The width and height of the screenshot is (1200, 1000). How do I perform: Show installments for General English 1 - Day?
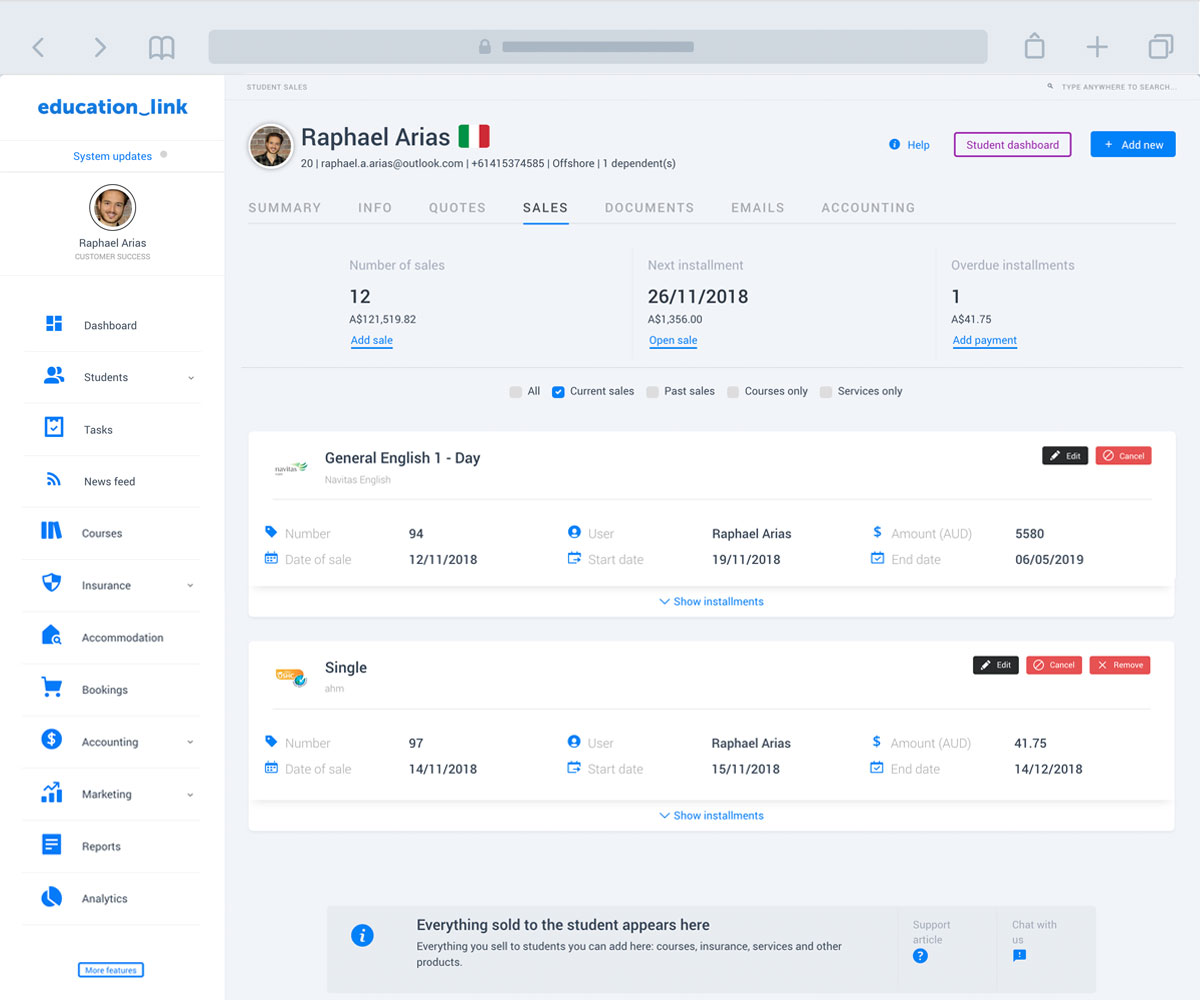pos(711,602)
